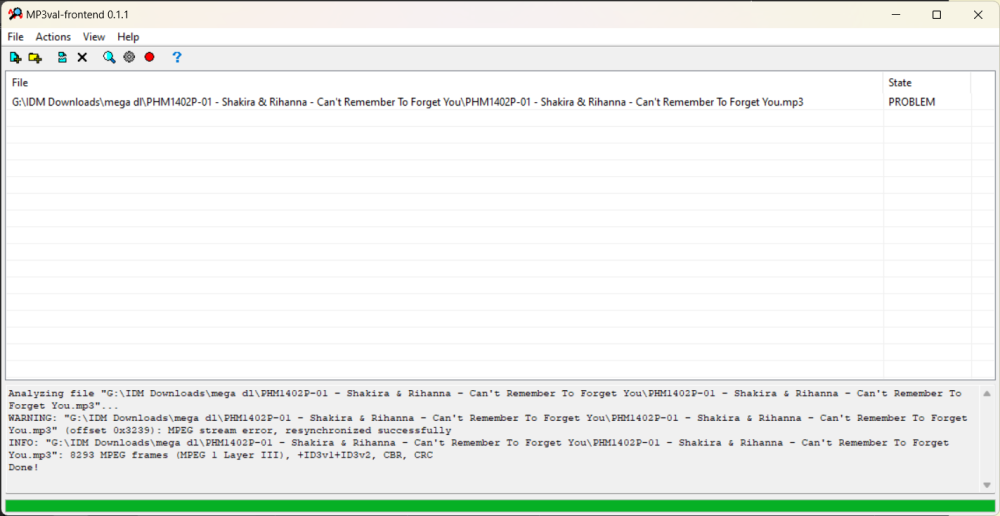Click the log pane scrollbar up arrow
Screen dimensions: 1000x516
[x=987, y=393]
